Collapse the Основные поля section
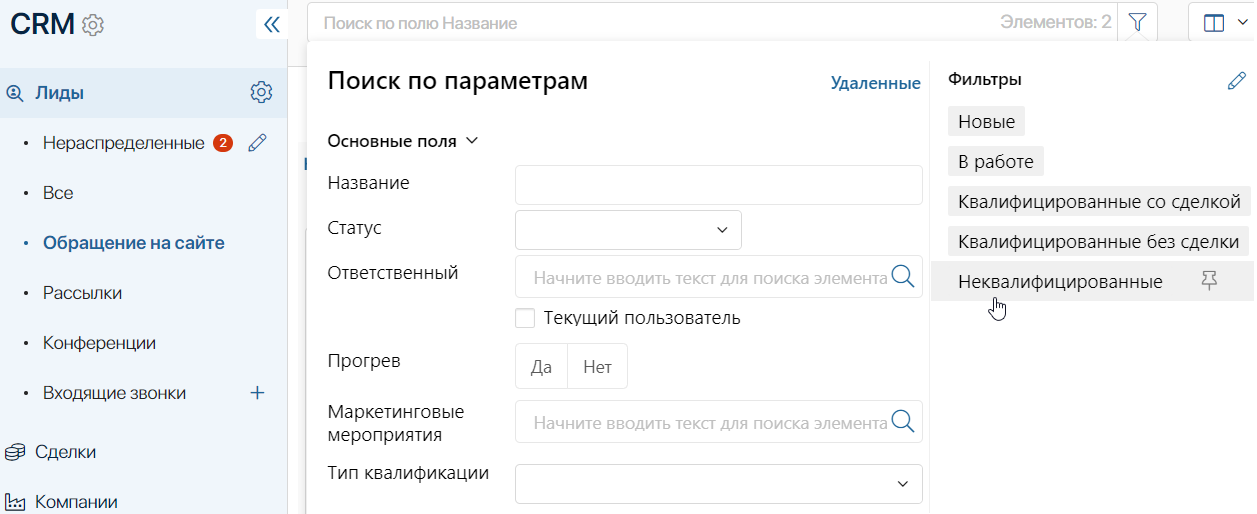This screenshot has width=1257, height=514. point(403,141)
